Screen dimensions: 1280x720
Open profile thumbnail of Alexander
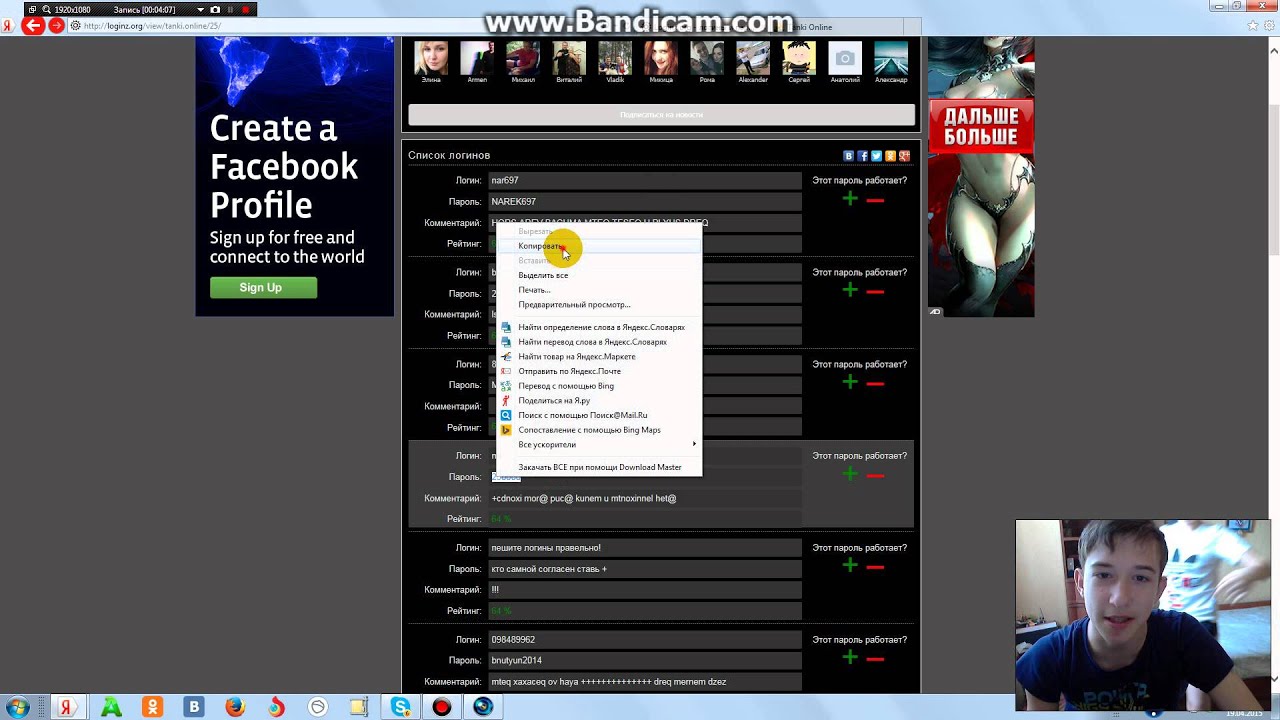point(753,58)
